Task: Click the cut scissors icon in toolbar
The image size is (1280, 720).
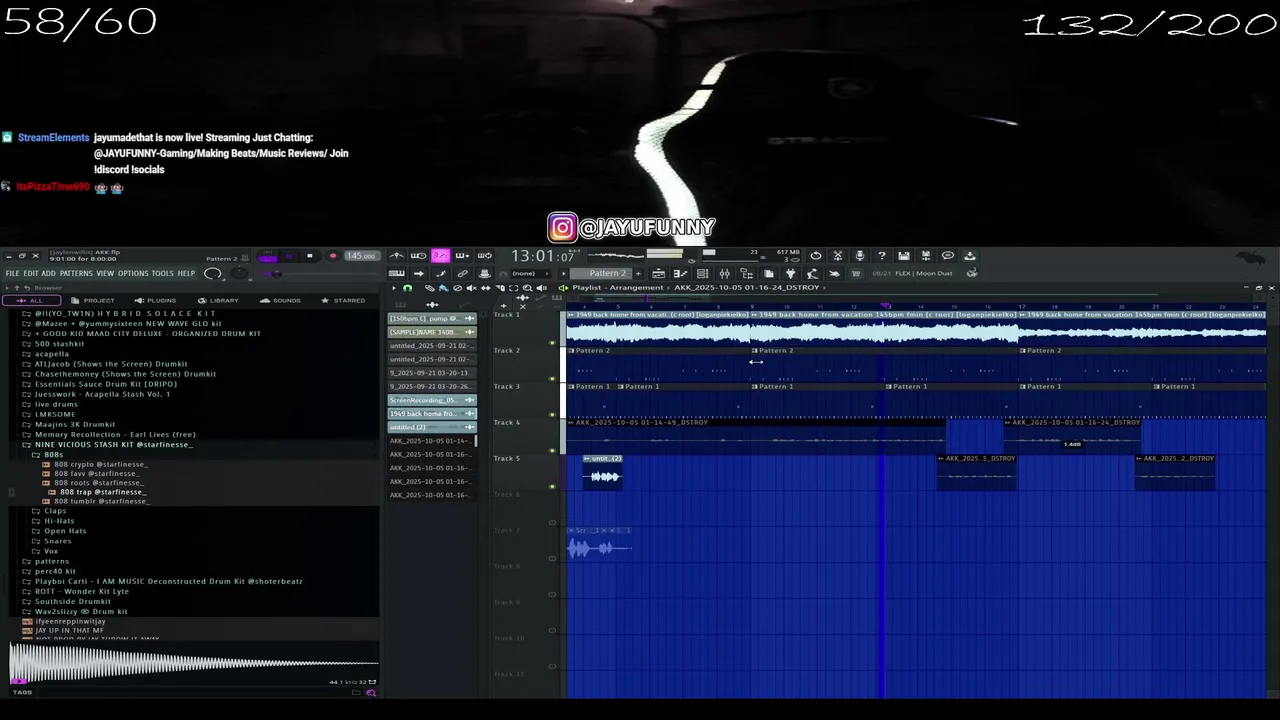Action: click(x=838, y=256)
